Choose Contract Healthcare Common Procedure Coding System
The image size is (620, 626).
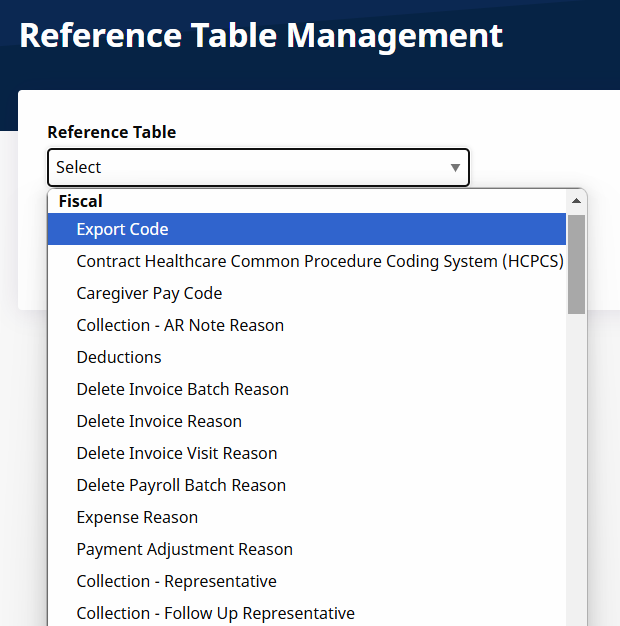(x=320, y=261)
